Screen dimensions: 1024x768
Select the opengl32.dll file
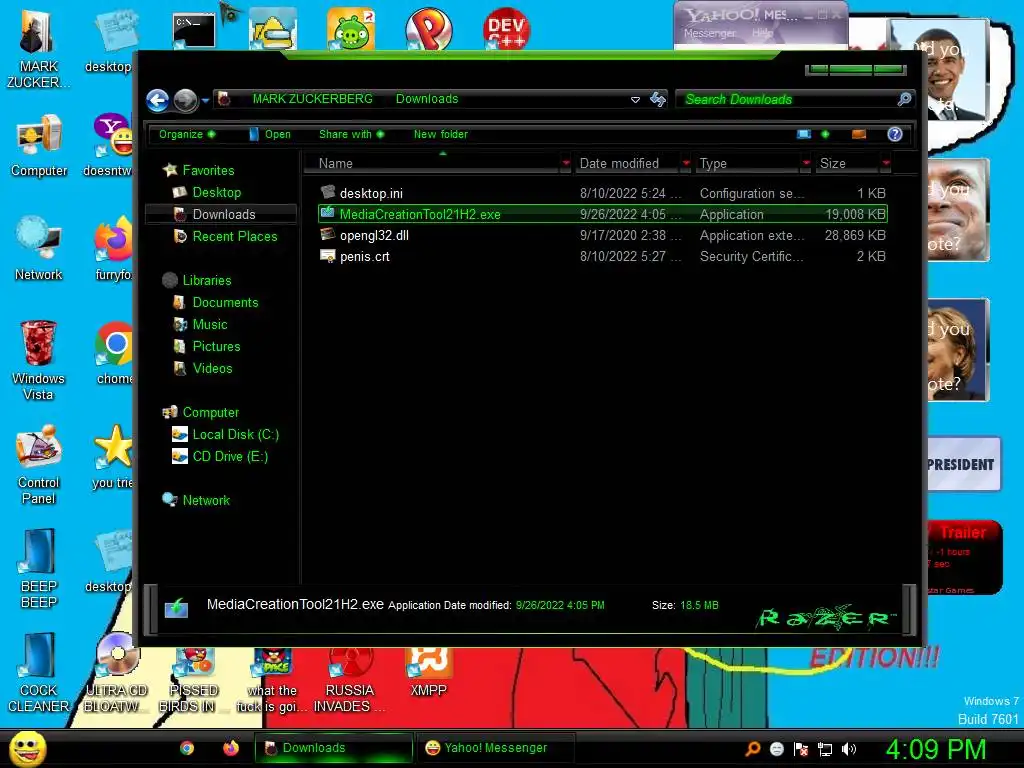tap(602, 235)
